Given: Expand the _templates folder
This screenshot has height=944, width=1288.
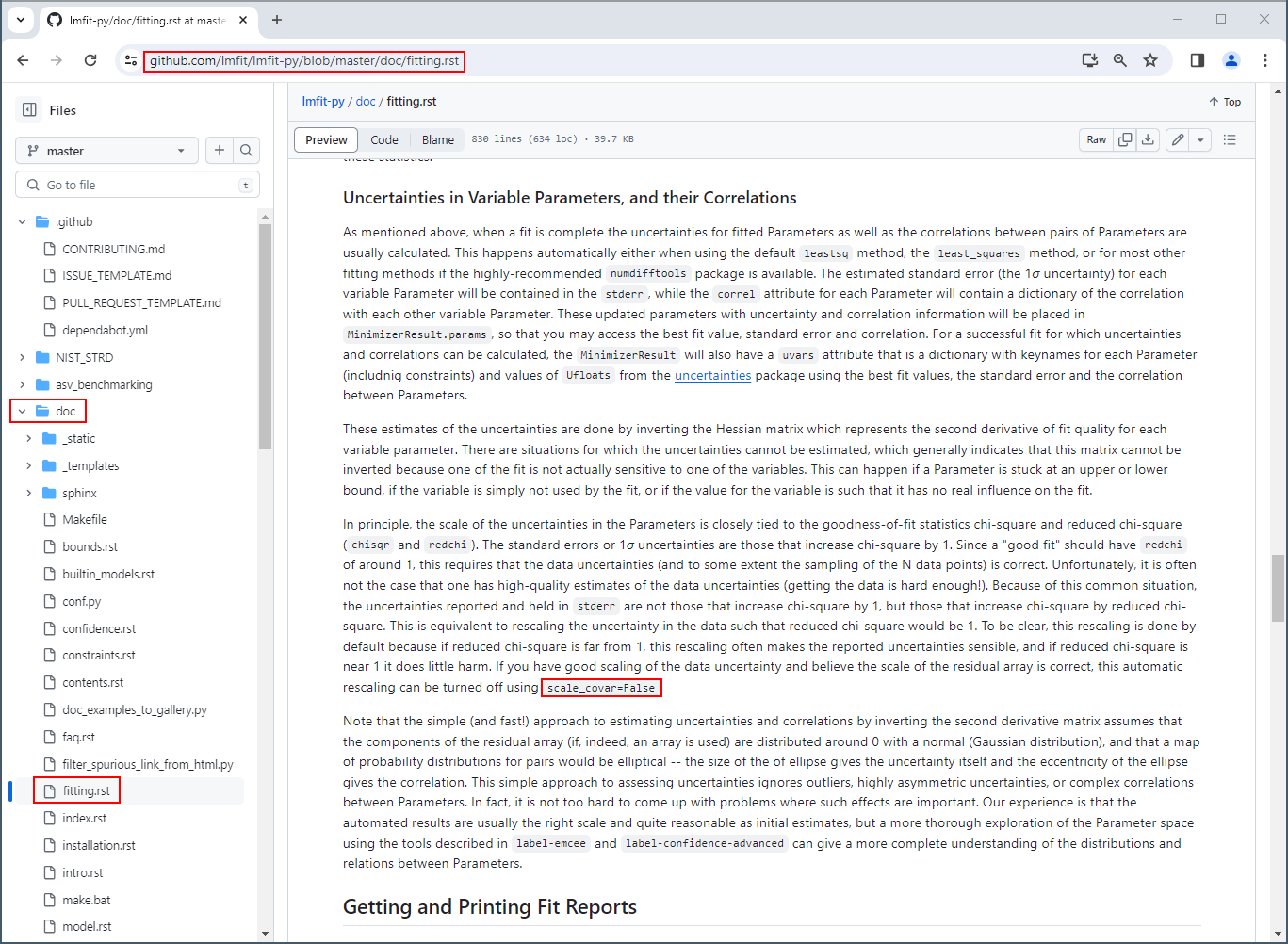Looking at the screenshot, I should click(29, 466).
